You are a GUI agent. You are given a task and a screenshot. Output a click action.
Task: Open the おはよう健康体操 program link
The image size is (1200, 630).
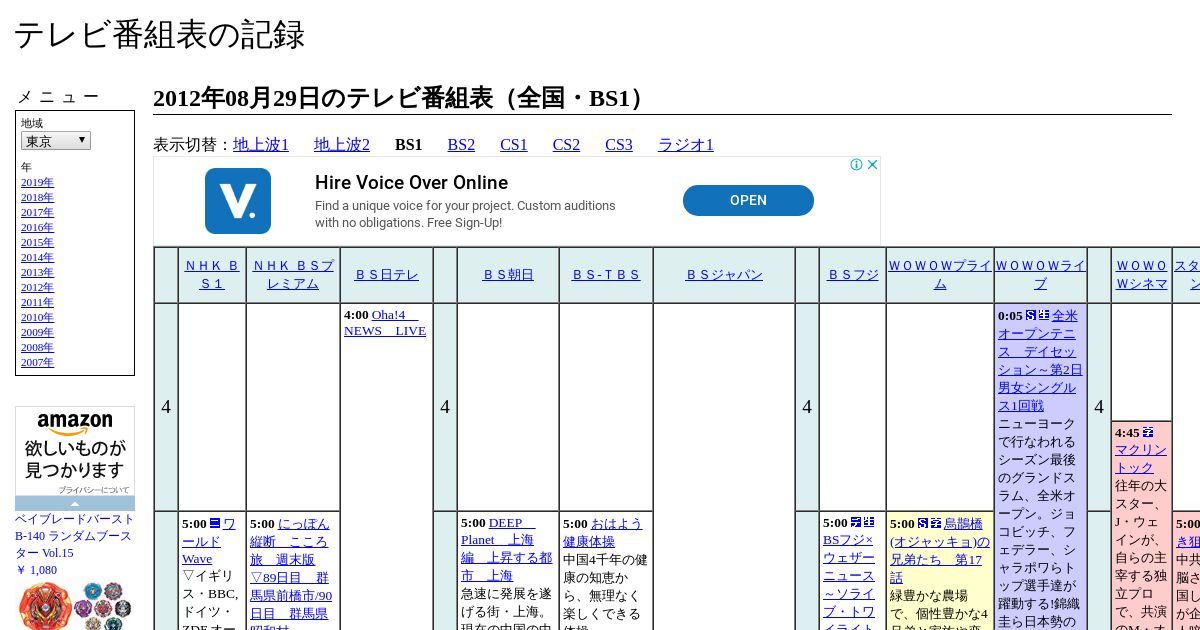coord(603,532)
